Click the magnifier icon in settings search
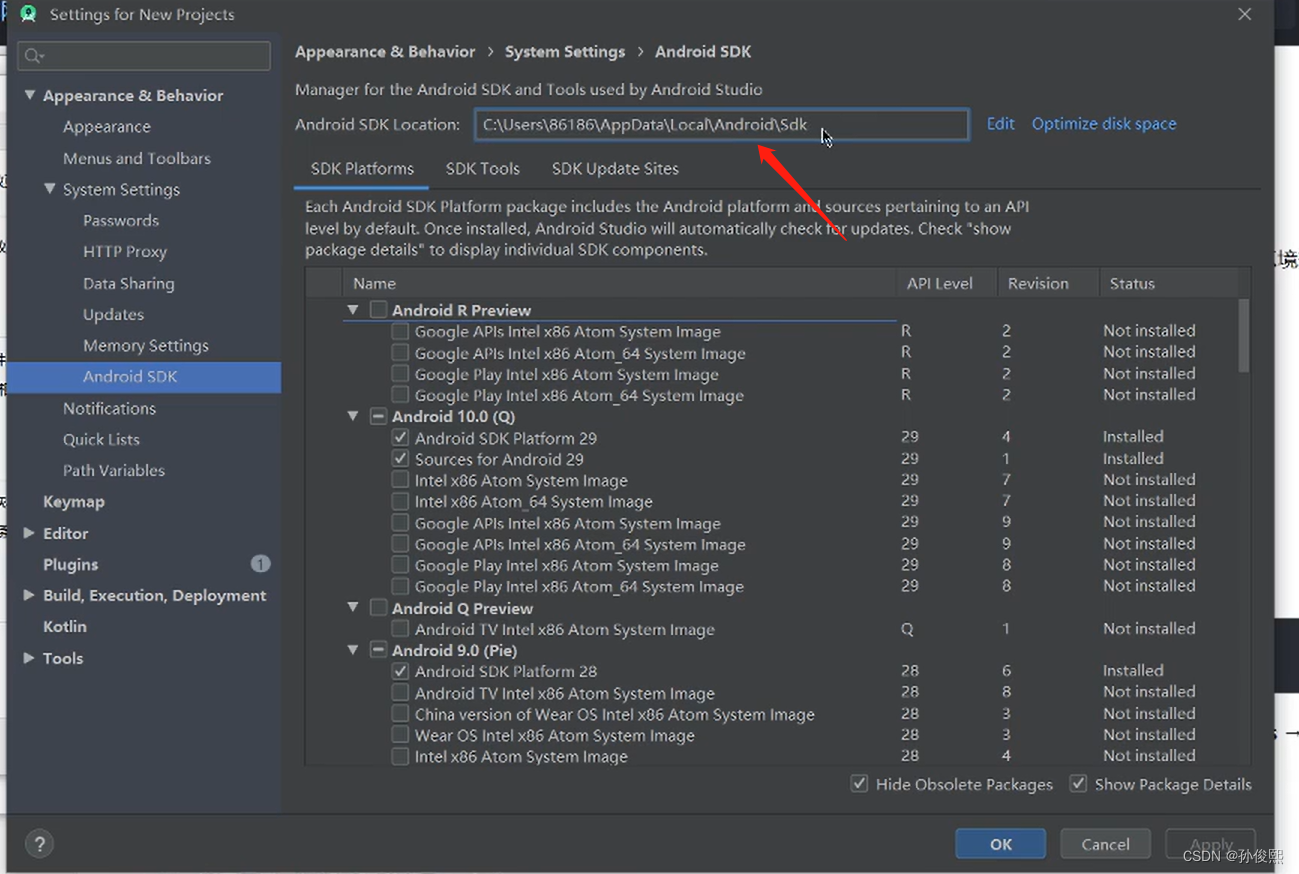This screenshot has height=874, width=1299. click(34, 56)
